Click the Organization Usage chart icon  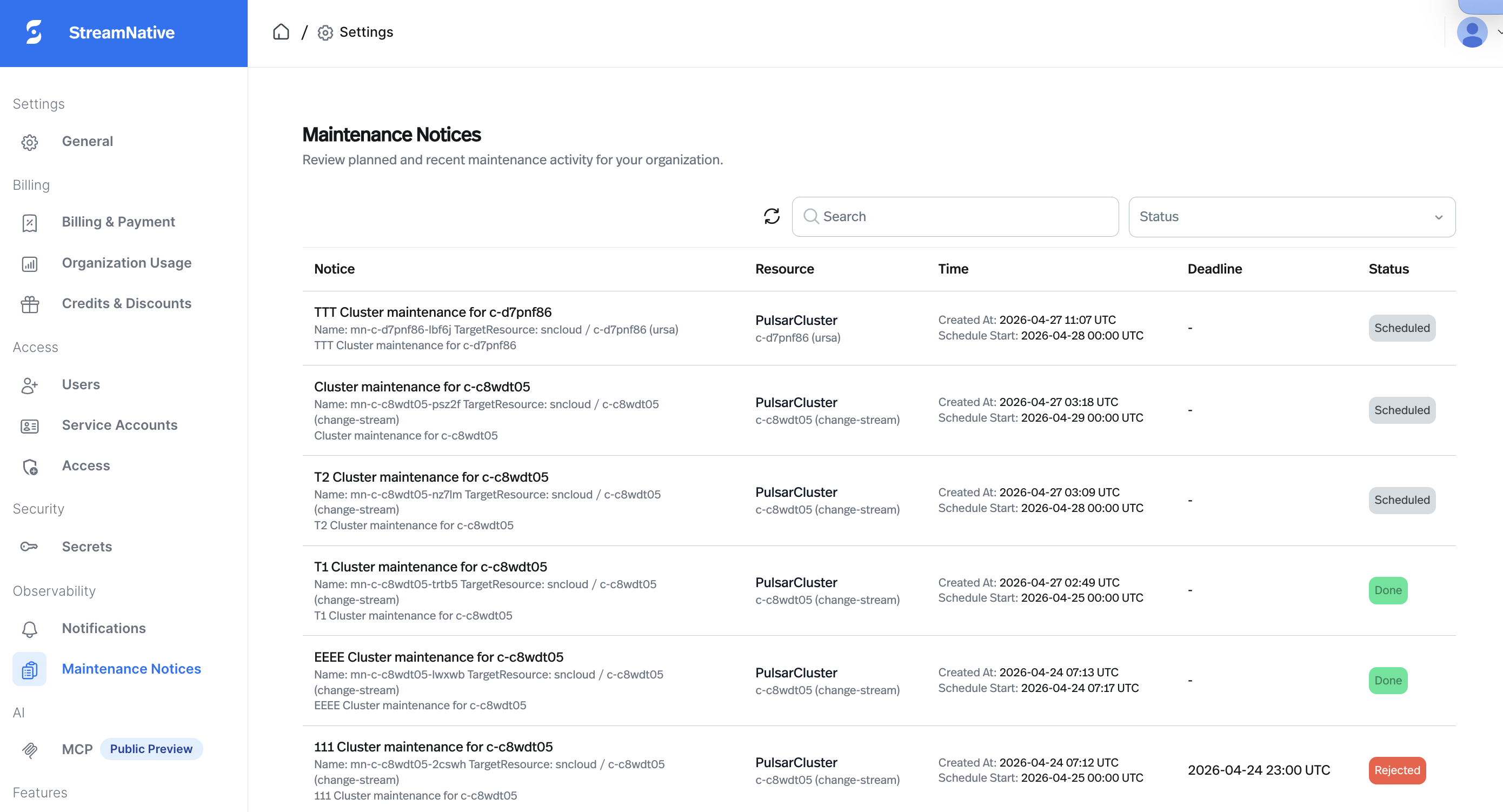click(30, 264)
